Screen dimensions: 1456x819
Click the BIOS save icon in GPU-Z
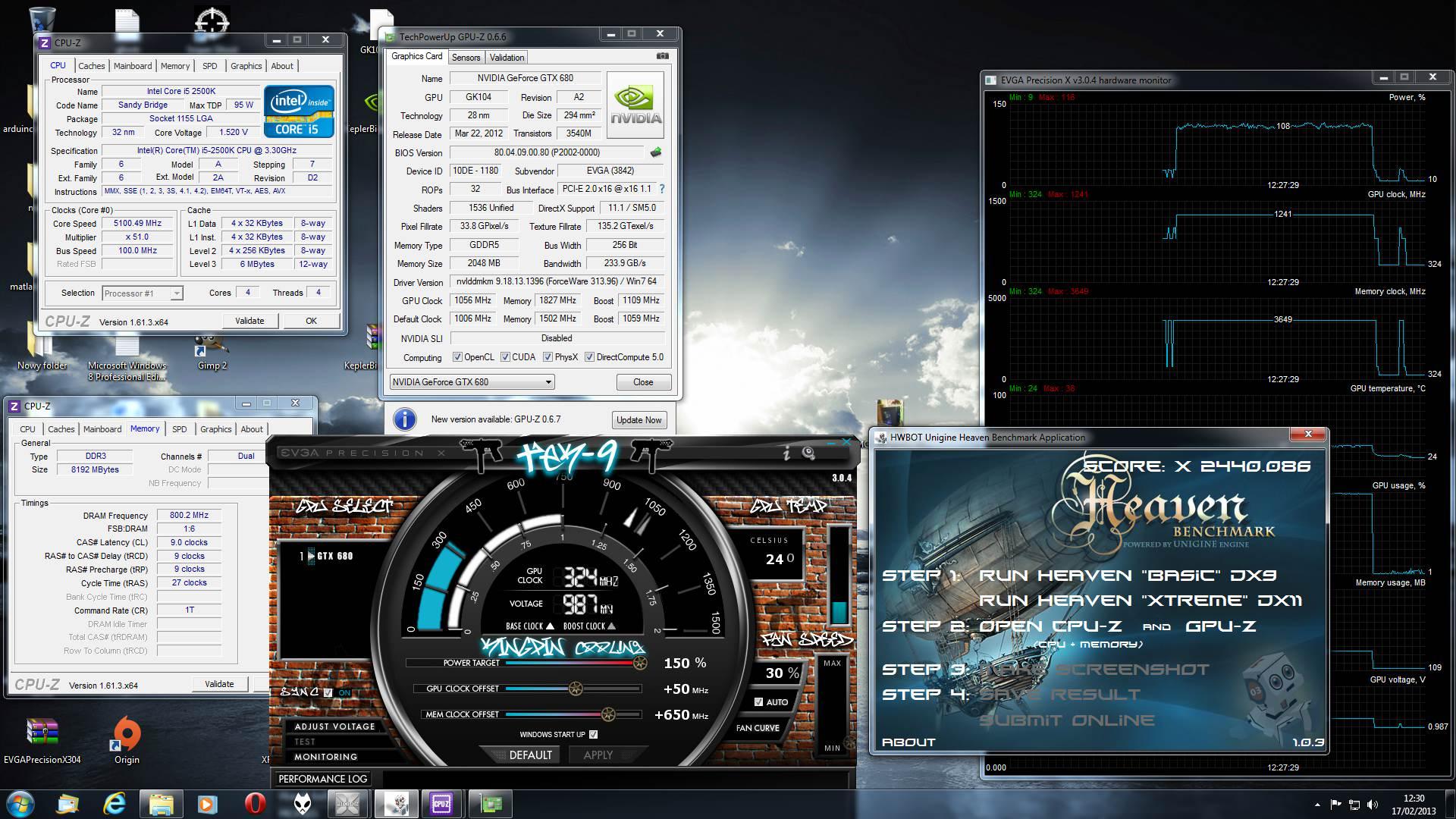(656, 152)
